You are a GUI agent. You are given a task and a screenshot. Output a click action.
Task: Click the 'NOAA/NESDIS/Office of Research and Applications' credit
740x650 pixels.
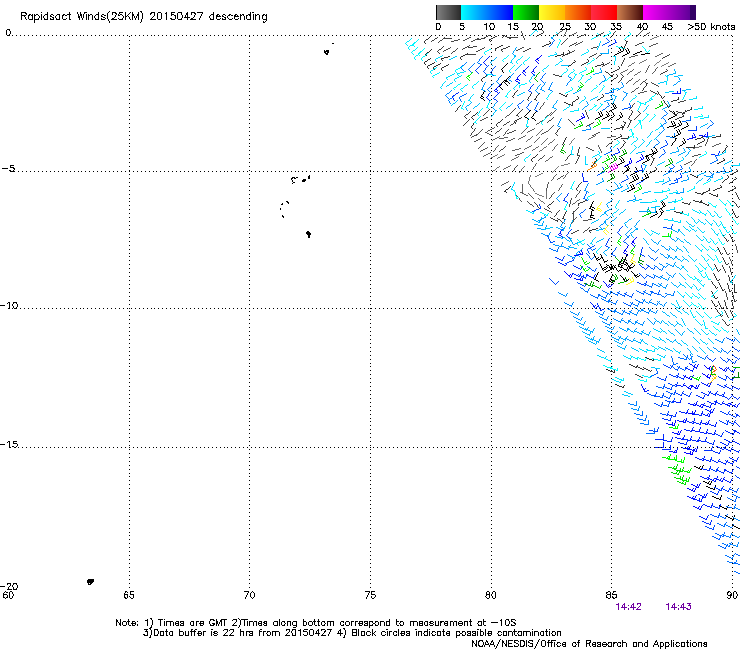(589, 644)
